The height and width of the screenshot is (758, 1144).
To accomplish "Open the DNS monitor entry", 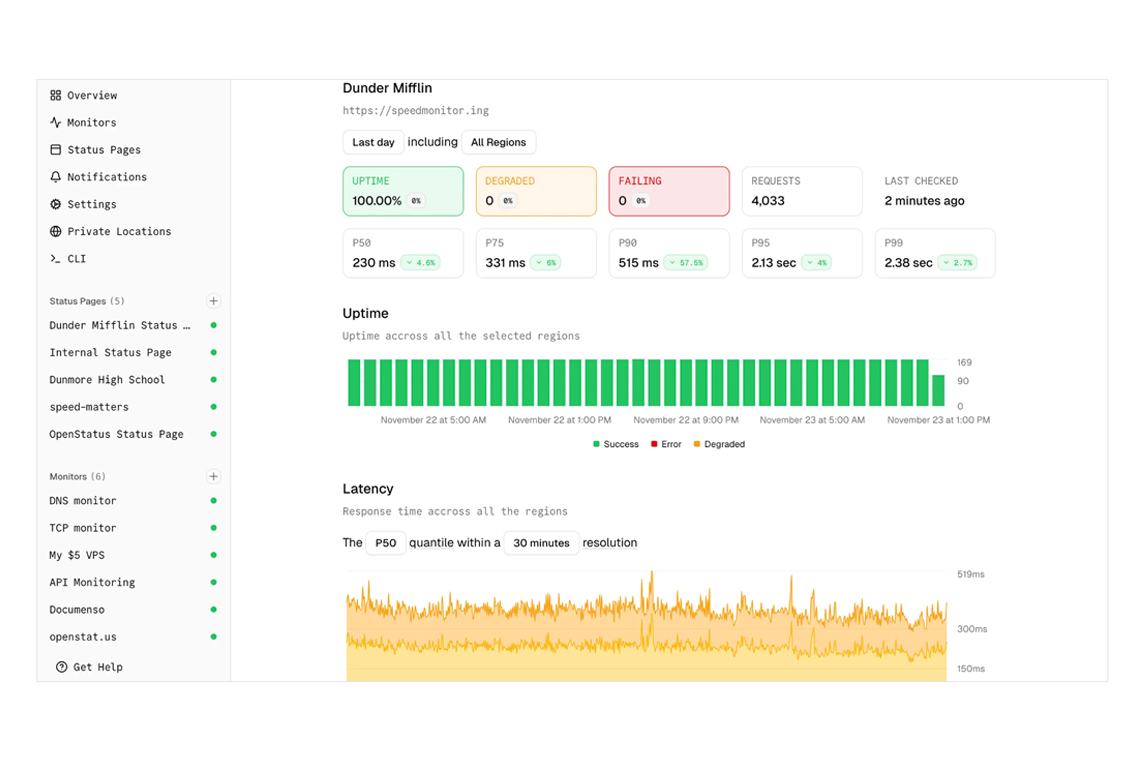I will click(83, 501).
